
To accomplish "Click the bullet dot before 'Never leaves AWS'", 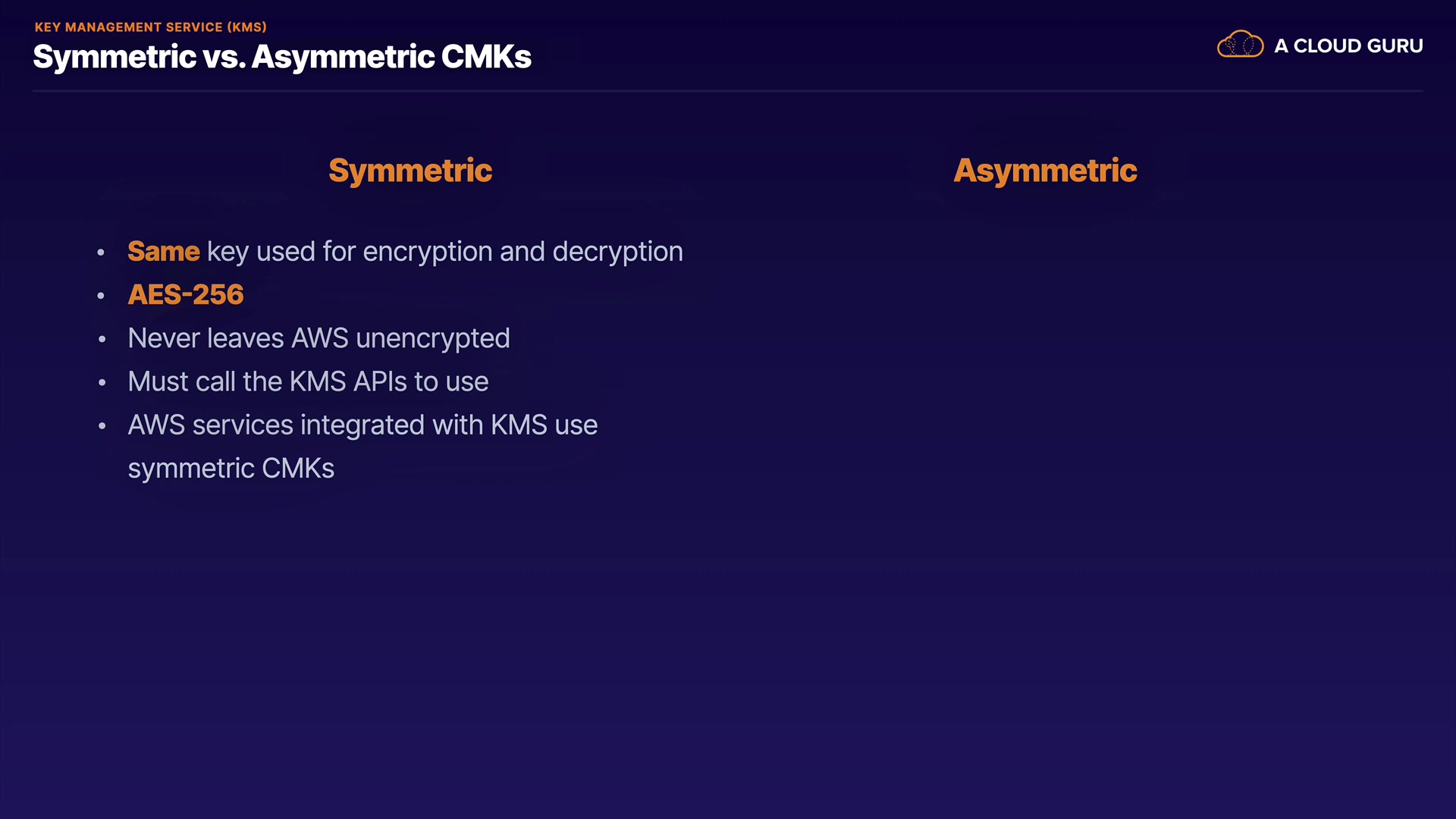I will pos(102,339).
